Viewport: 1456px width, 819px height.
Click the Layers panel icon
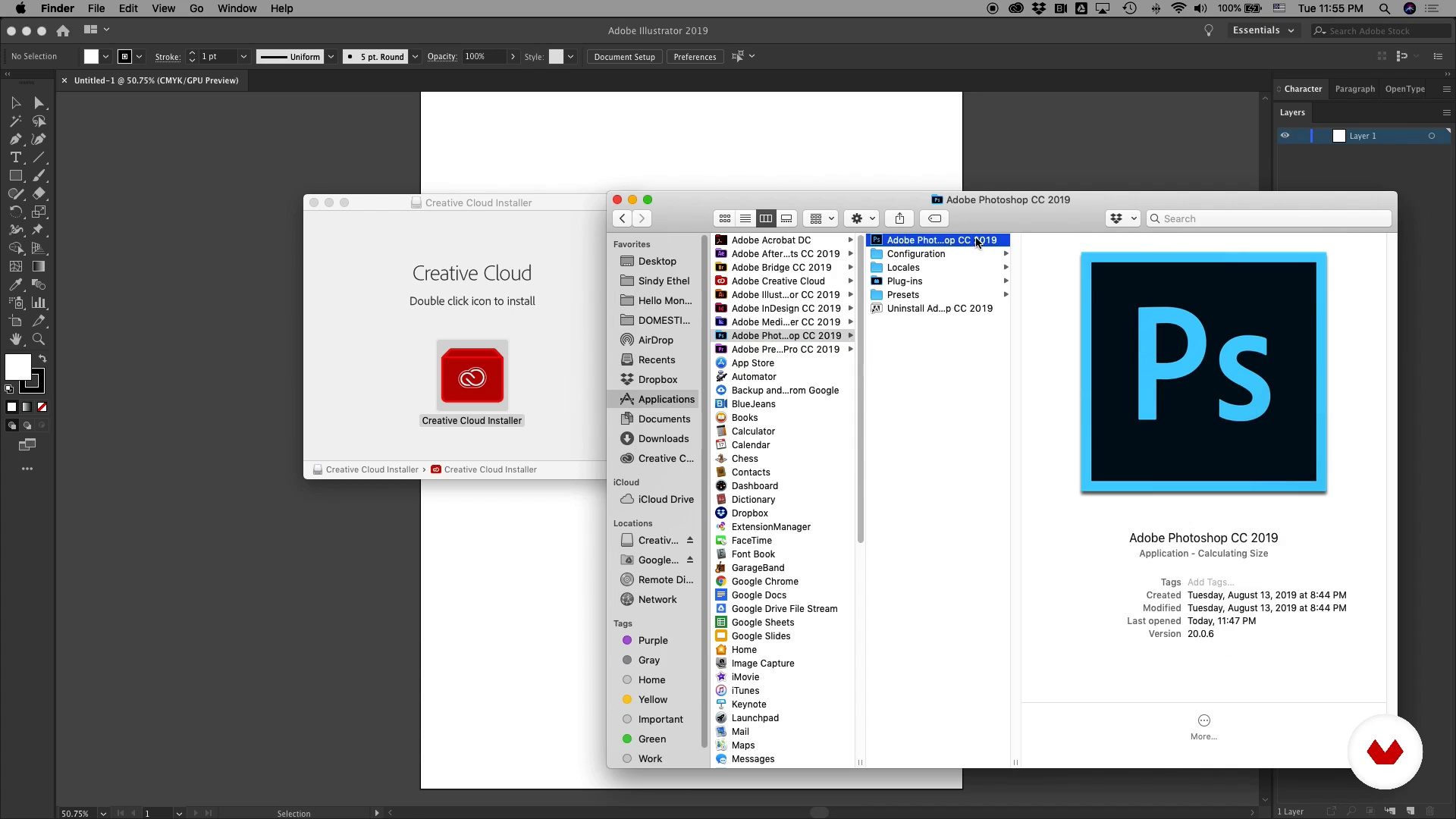(1292, 112)
